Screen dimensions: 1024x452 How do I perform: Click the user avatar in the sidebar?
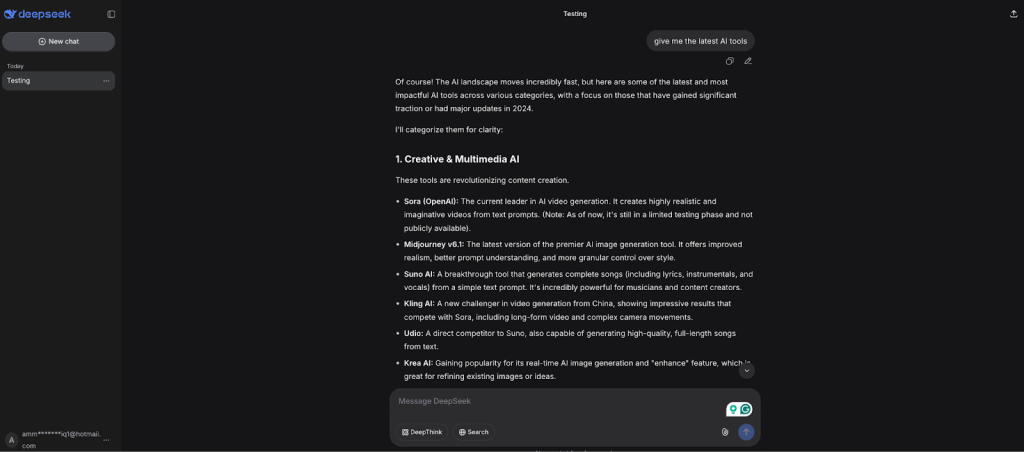(11, 439)
